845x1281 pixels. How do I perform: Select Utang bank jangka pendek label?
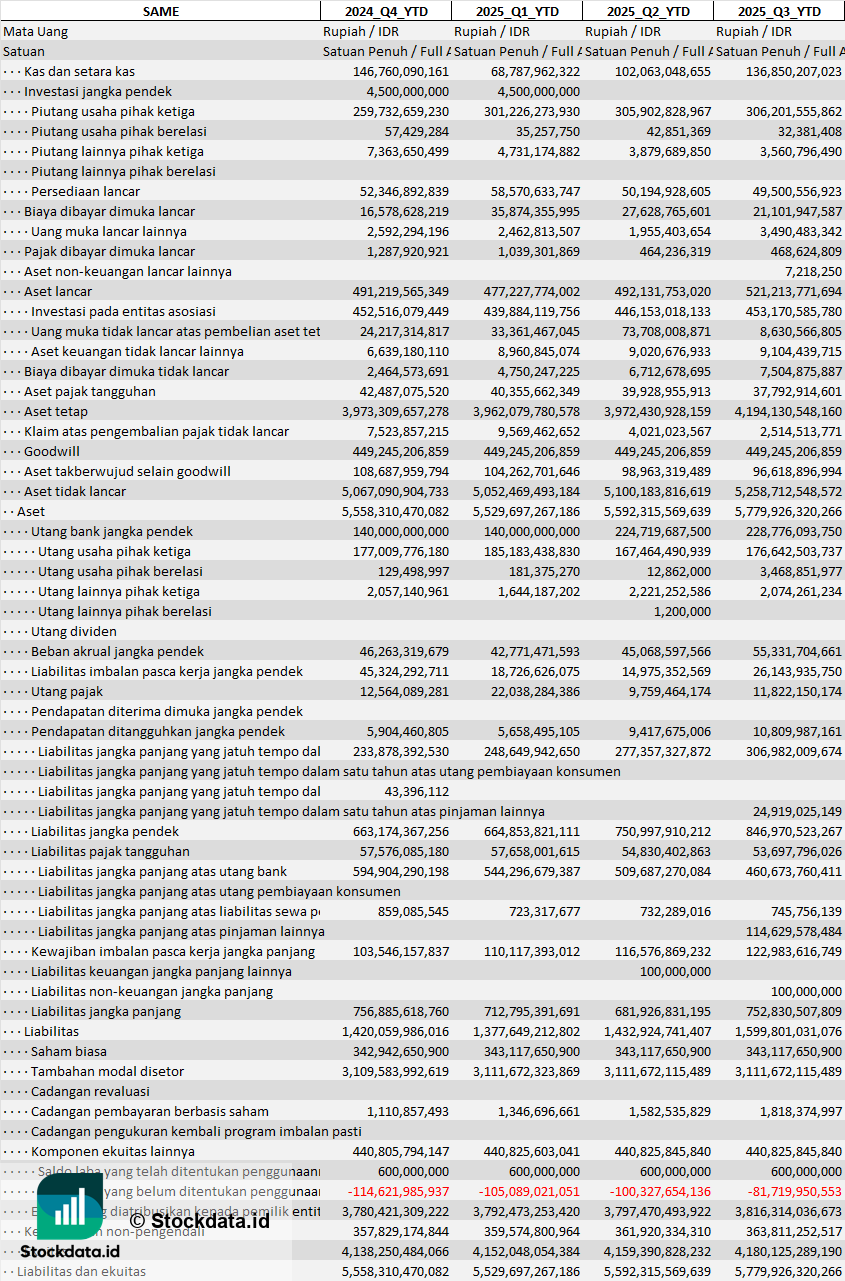pyautogui.click(x=112, y=531)
